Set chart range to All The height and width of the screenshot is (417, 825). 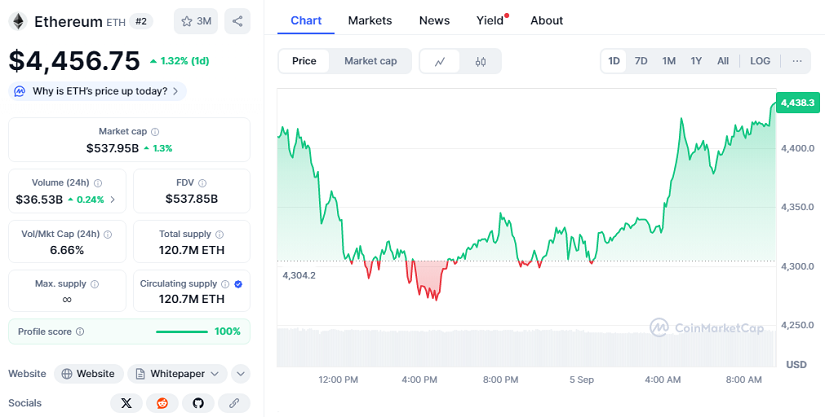click(x=723, y=61)
